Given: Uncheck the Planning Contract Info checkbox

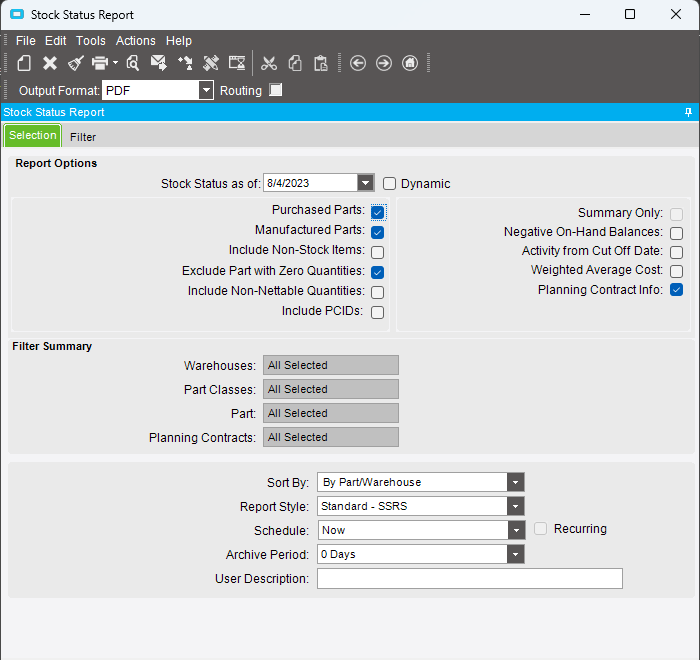Looking at the screenshot, I should pos(676,290).
